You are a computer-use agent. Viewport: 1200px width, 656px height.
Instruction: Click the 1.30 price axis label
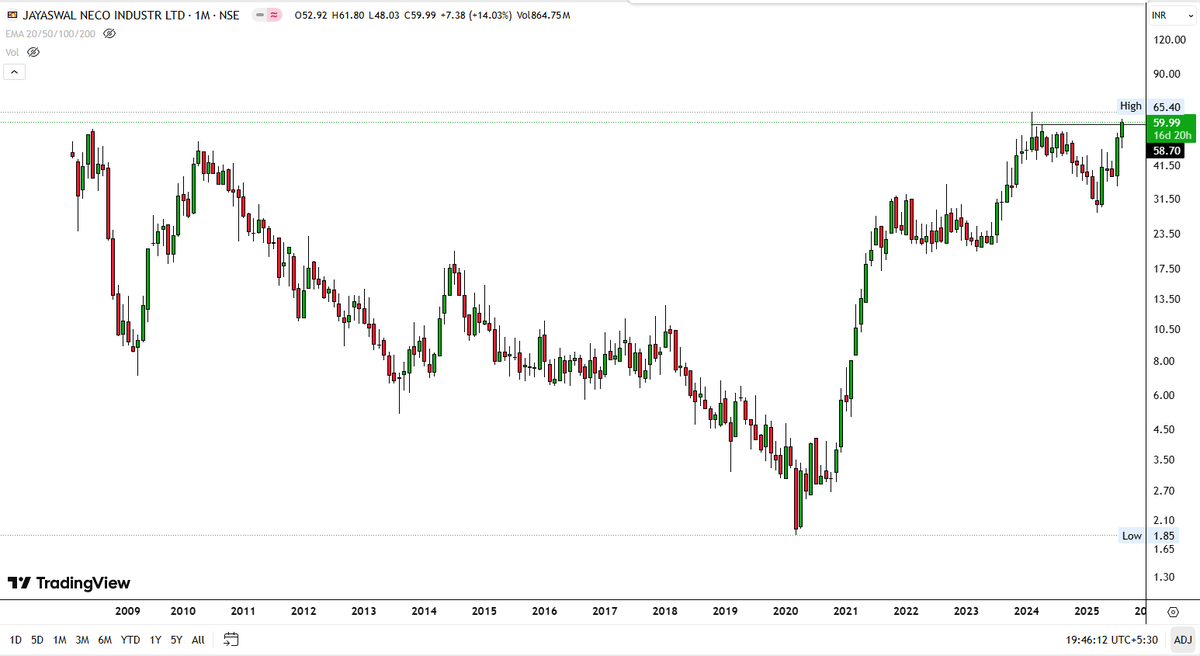(x=1164, y=578)
